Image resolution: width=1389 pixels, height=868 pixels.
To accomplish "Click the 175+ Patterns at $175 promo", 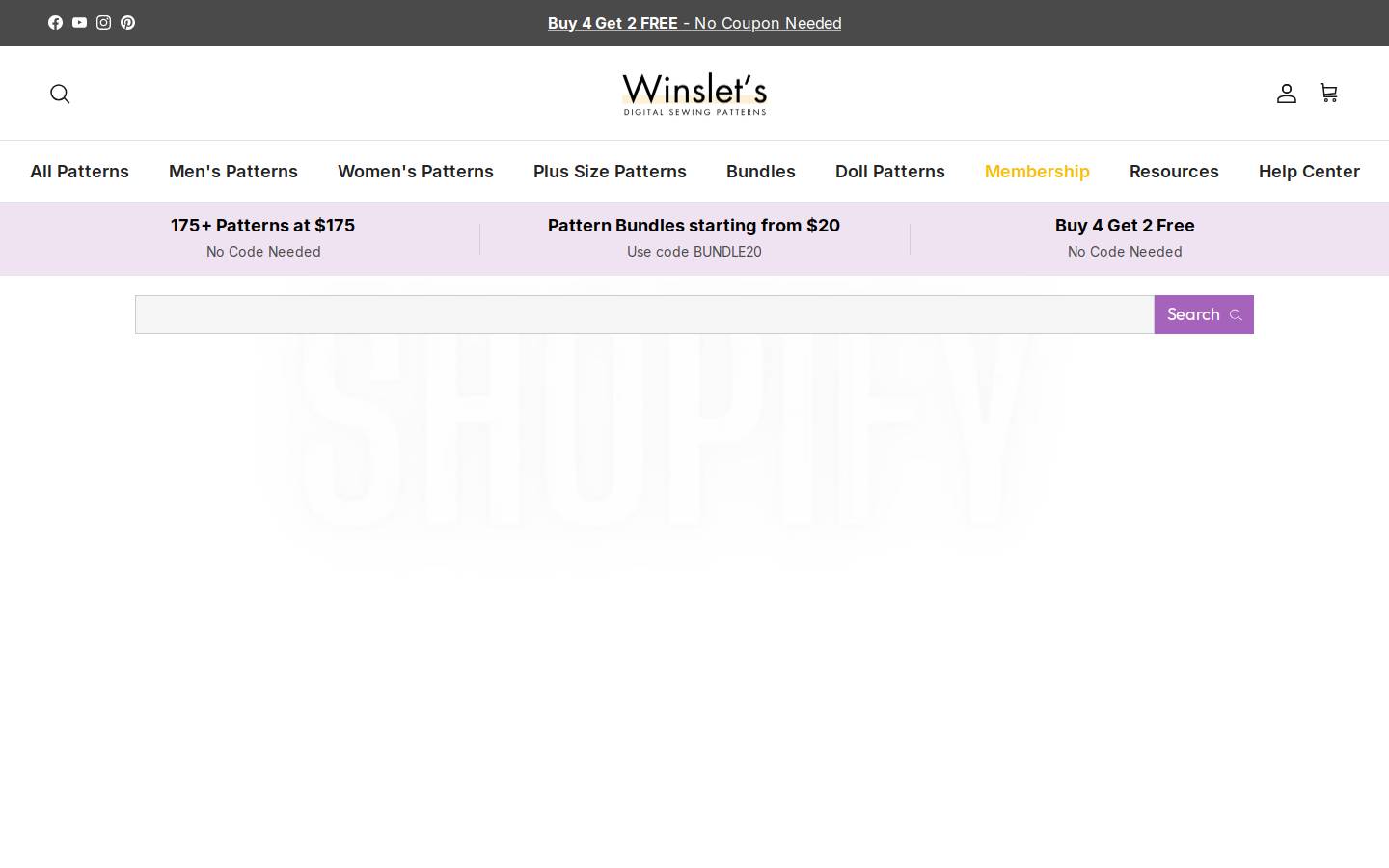I will coord(263,226).
